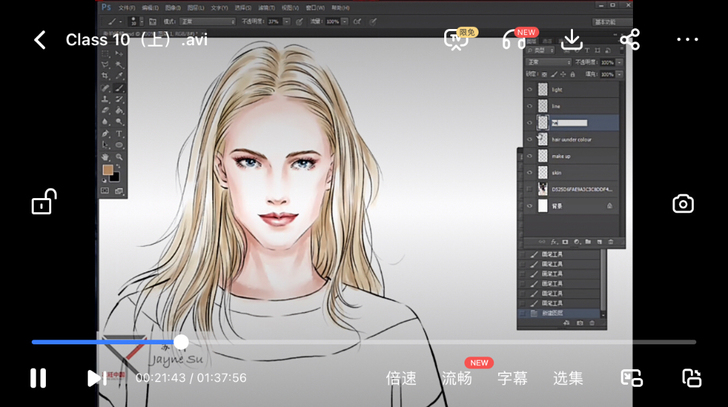Viewport: 728px width, 407px height.
Task: Open the 流畅 quality selector
Action: tap(457, 378)
